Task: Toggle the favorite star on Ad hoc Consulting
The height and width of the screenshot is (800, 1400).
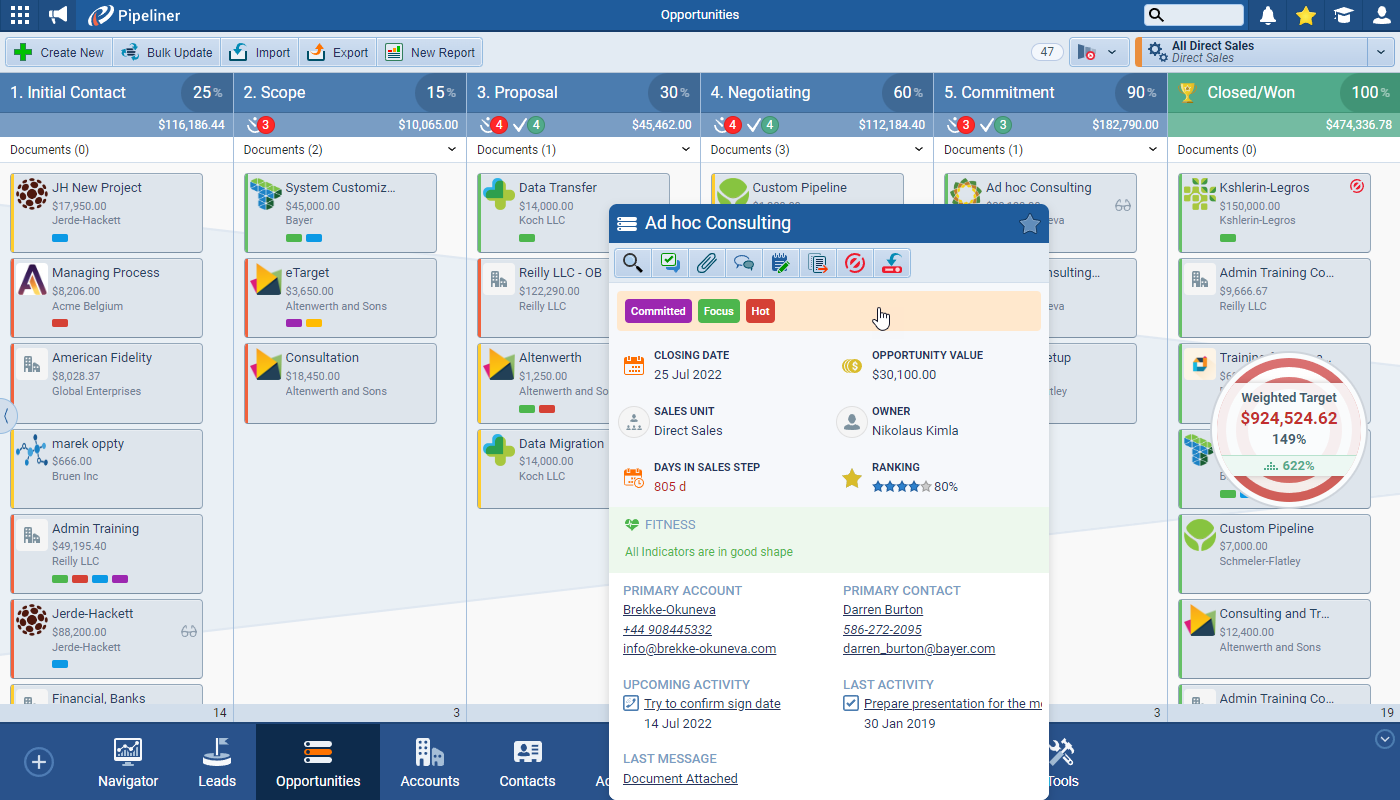Action: [1029, 224]
